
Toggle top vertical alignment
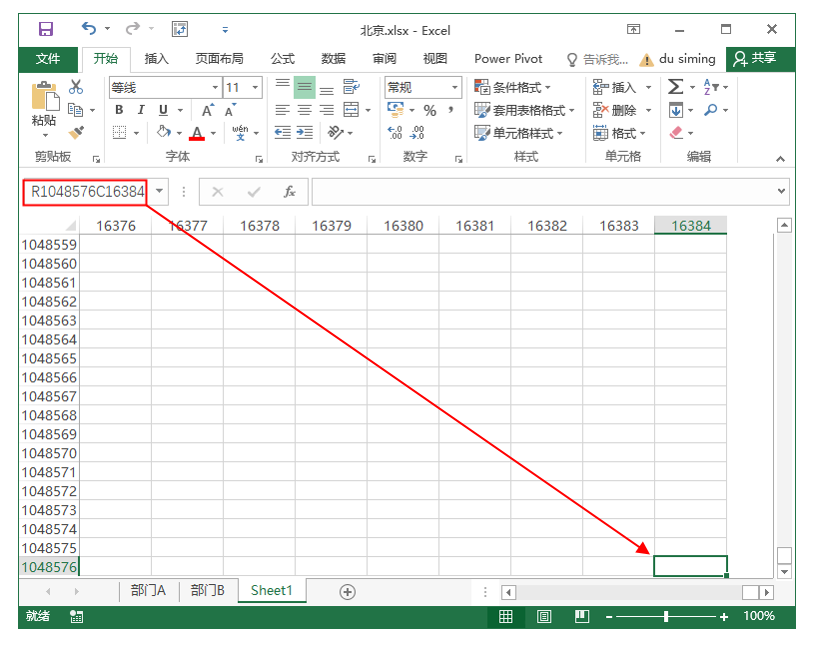coord(283,86)
